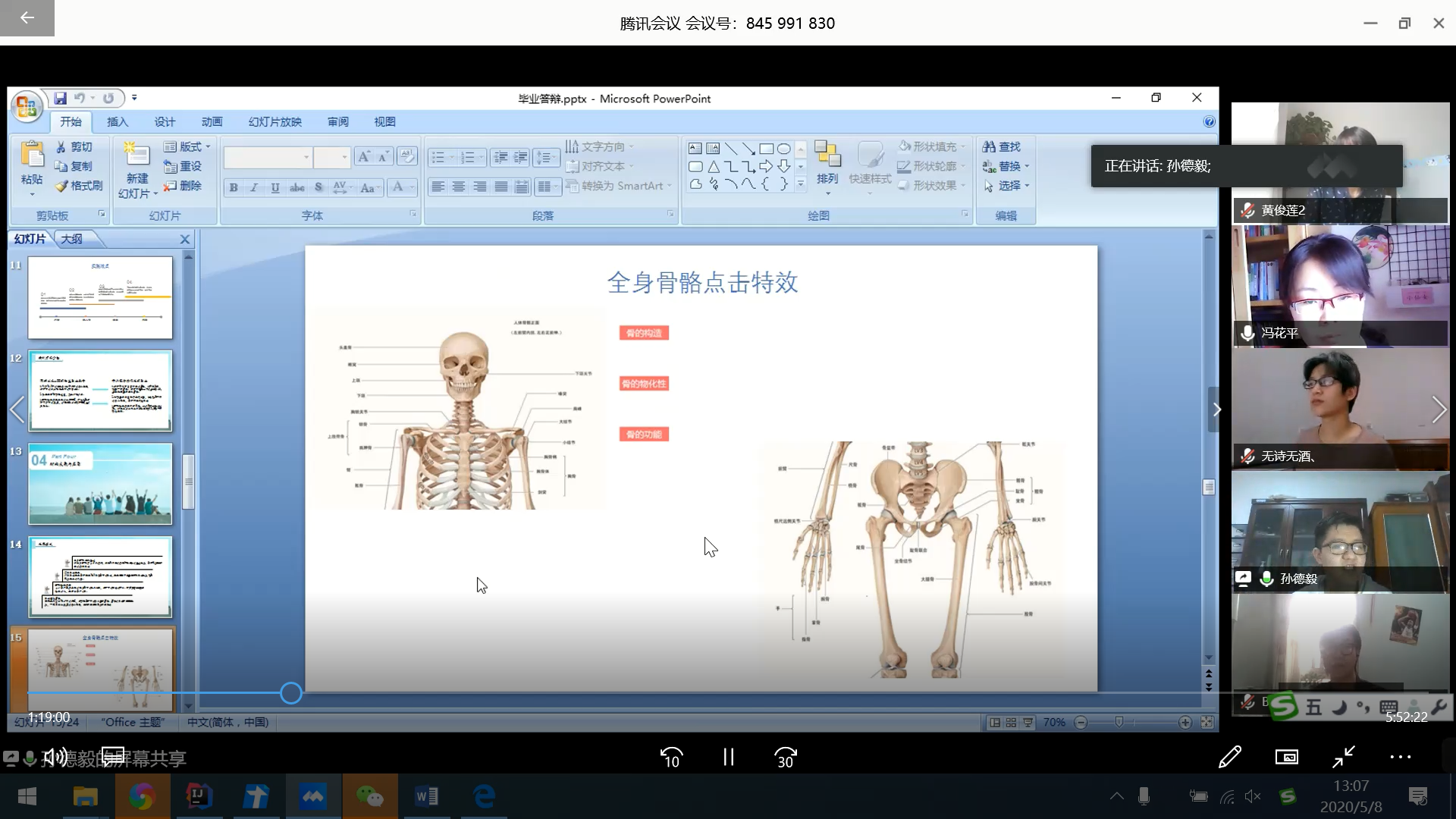
Task: Expand the next participants chevron on the right
Action: pos(1439,409)
